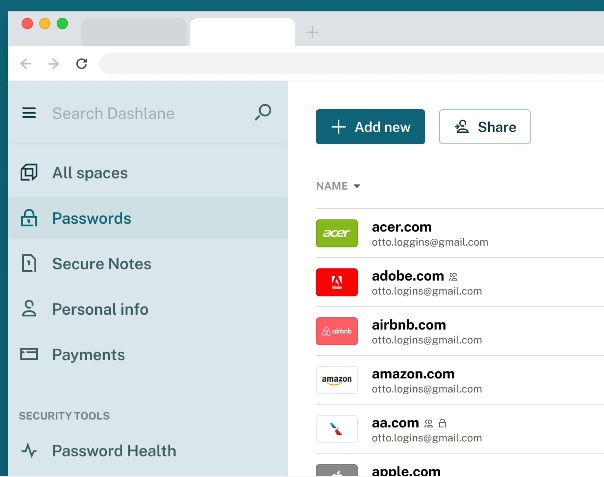Select the active second browser tab

tap(242, 32)
